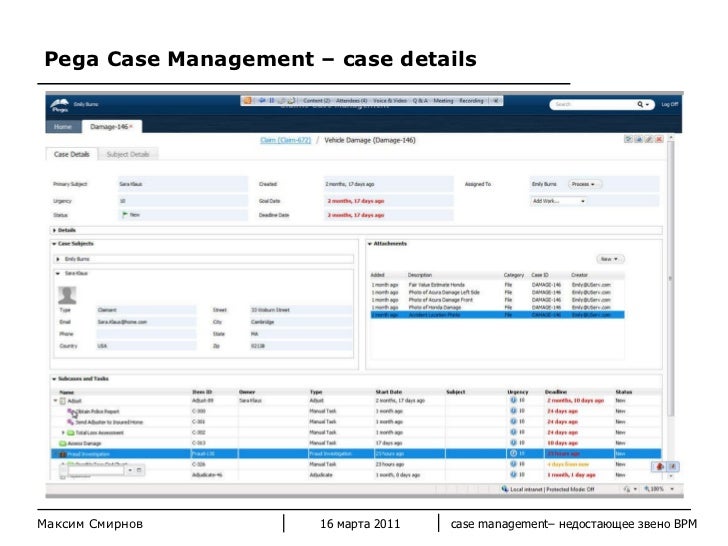Click the Start Date column header
This screenshot has width=728, height=546.
coord(389,392)
